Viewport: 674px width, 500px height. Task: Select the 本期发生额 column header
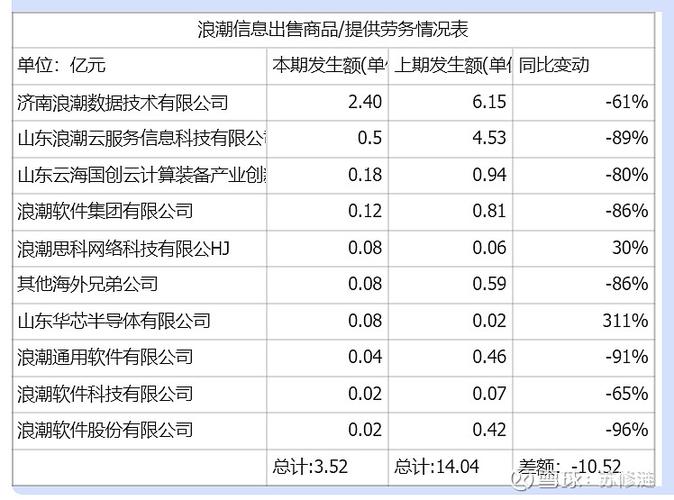click(329, 65)
